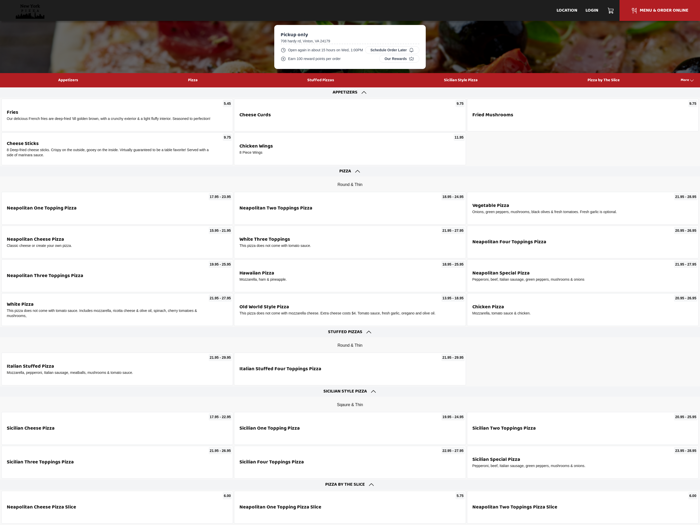Pick Neapolitan Three Toppings Pizza
Viewport: 700px width, 525px height.
click(x=117, y=276)
